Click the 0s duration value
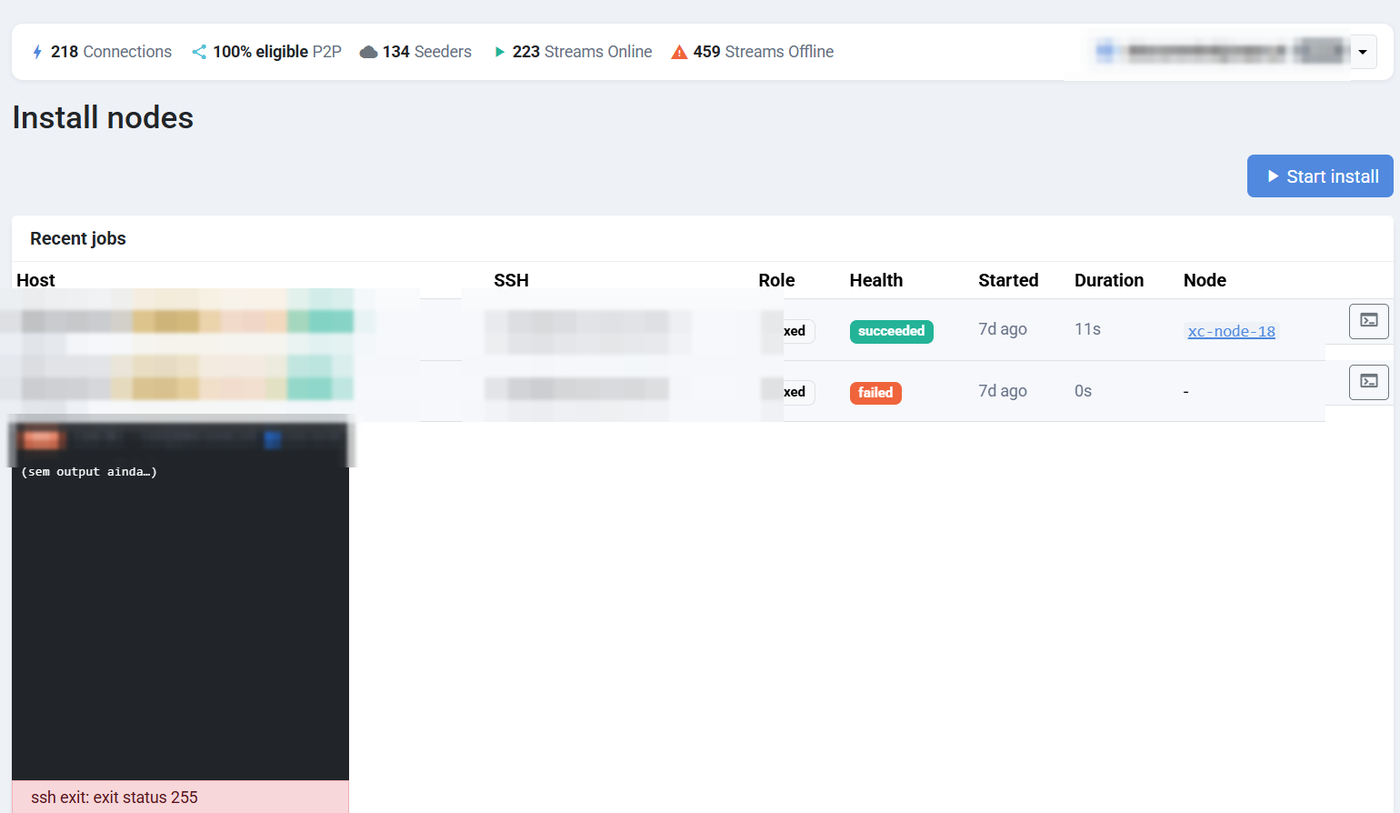This screenshot has height=813, width=1400. coord(1083,391)
